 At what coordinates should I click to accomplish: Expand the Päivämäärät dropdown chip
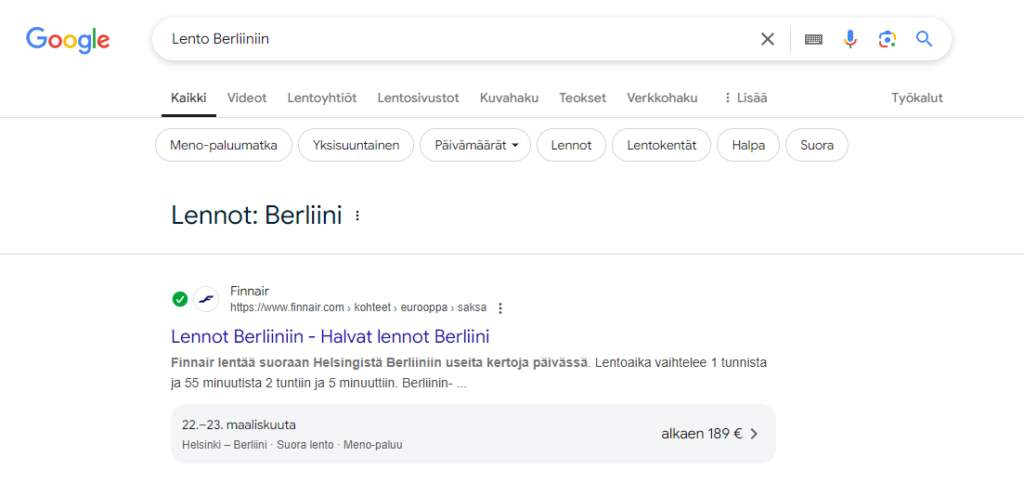point(475,145)
